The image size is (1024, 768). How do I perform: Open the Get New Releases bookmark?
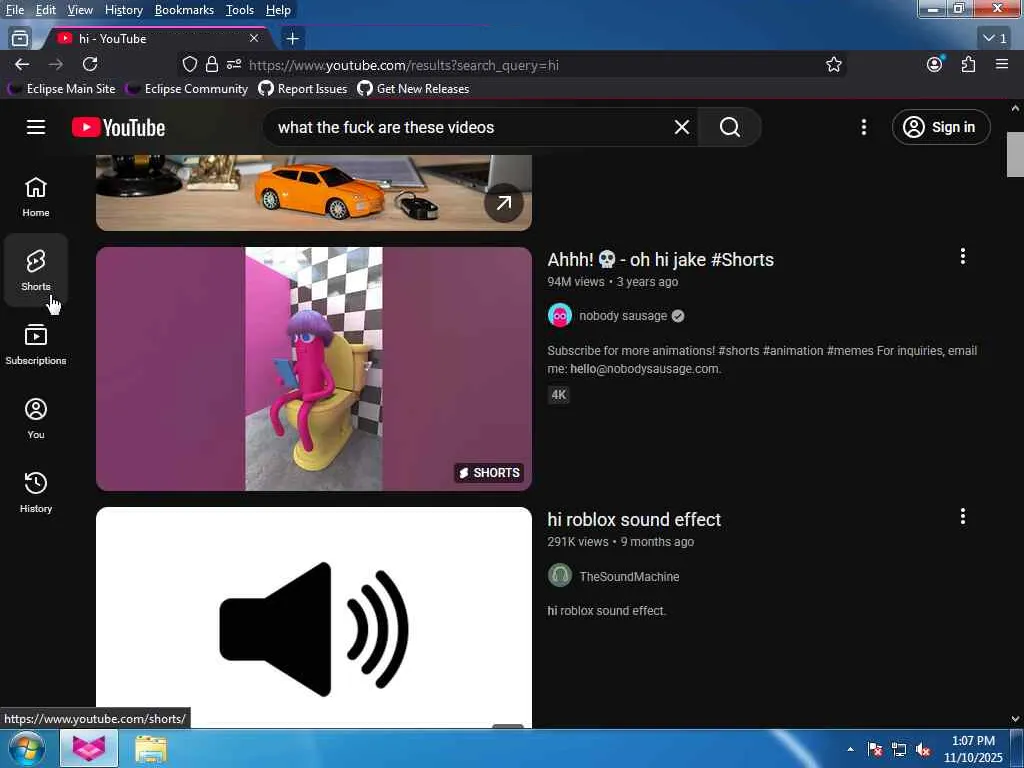coord(413,88)
